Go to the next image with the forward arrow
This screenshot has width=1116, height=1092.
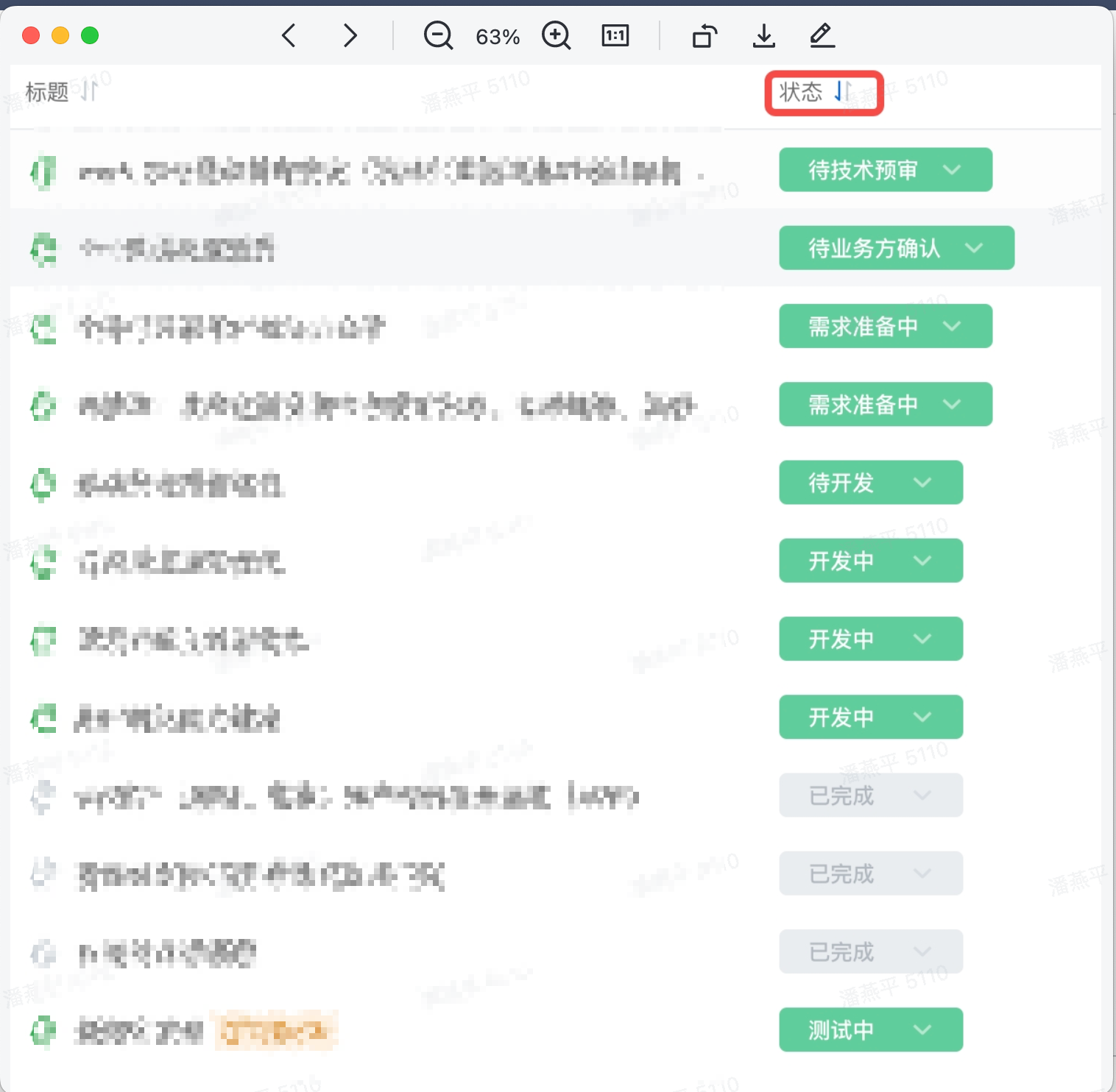click(350, 35)
